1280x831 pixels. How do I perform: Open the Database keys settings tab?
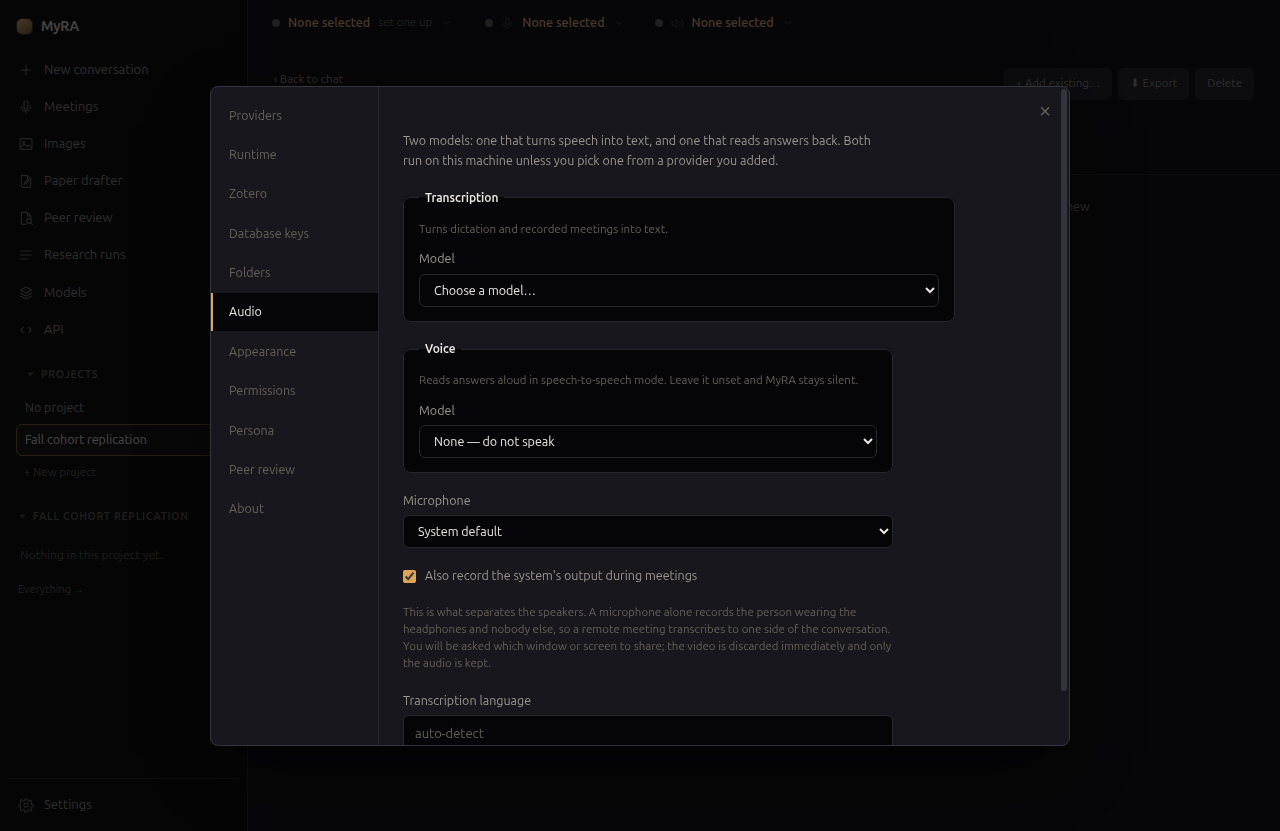(294, 234)
